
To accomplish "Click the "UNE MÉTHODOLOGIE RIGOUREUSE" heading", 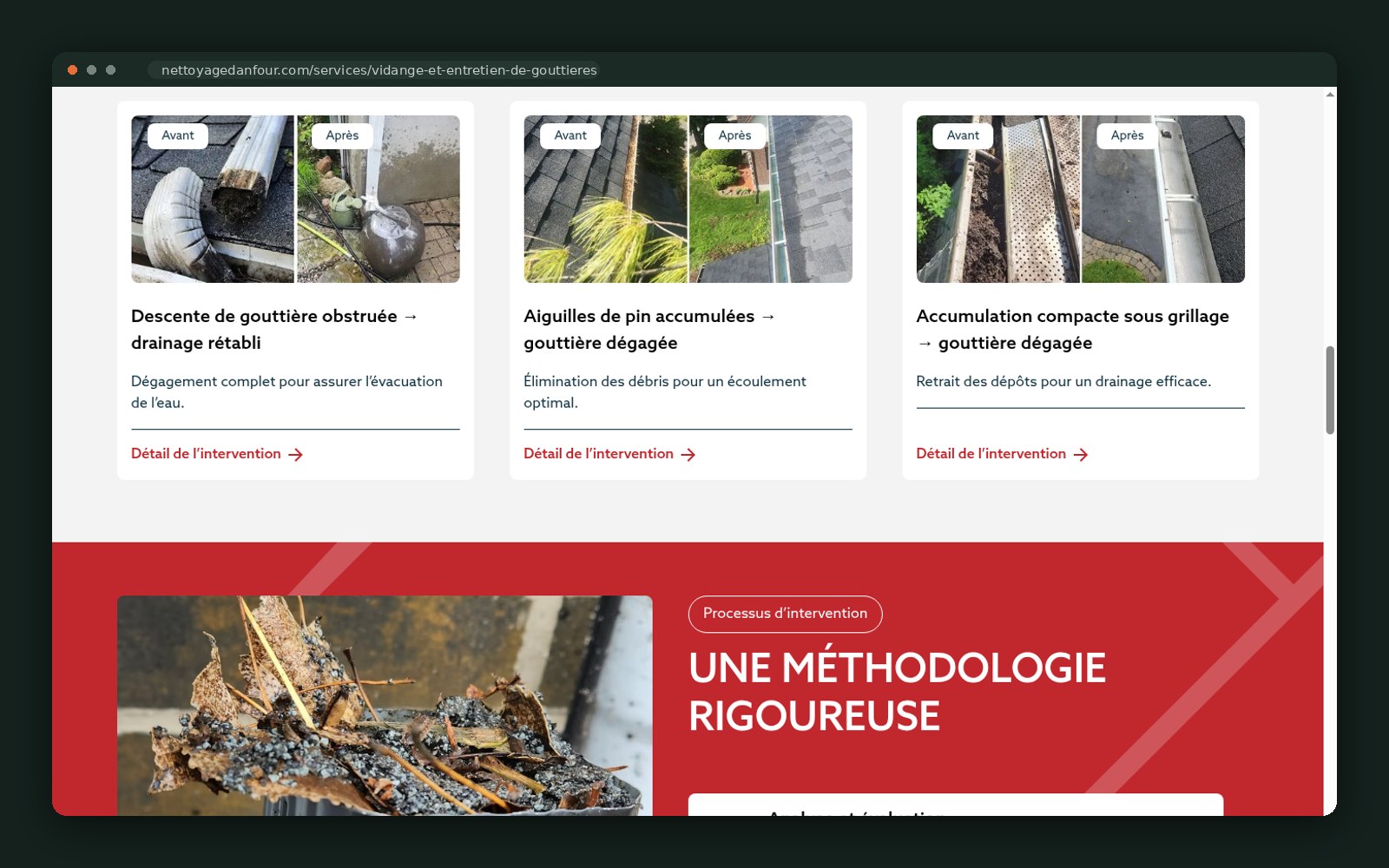I will [x=897, y=692].
